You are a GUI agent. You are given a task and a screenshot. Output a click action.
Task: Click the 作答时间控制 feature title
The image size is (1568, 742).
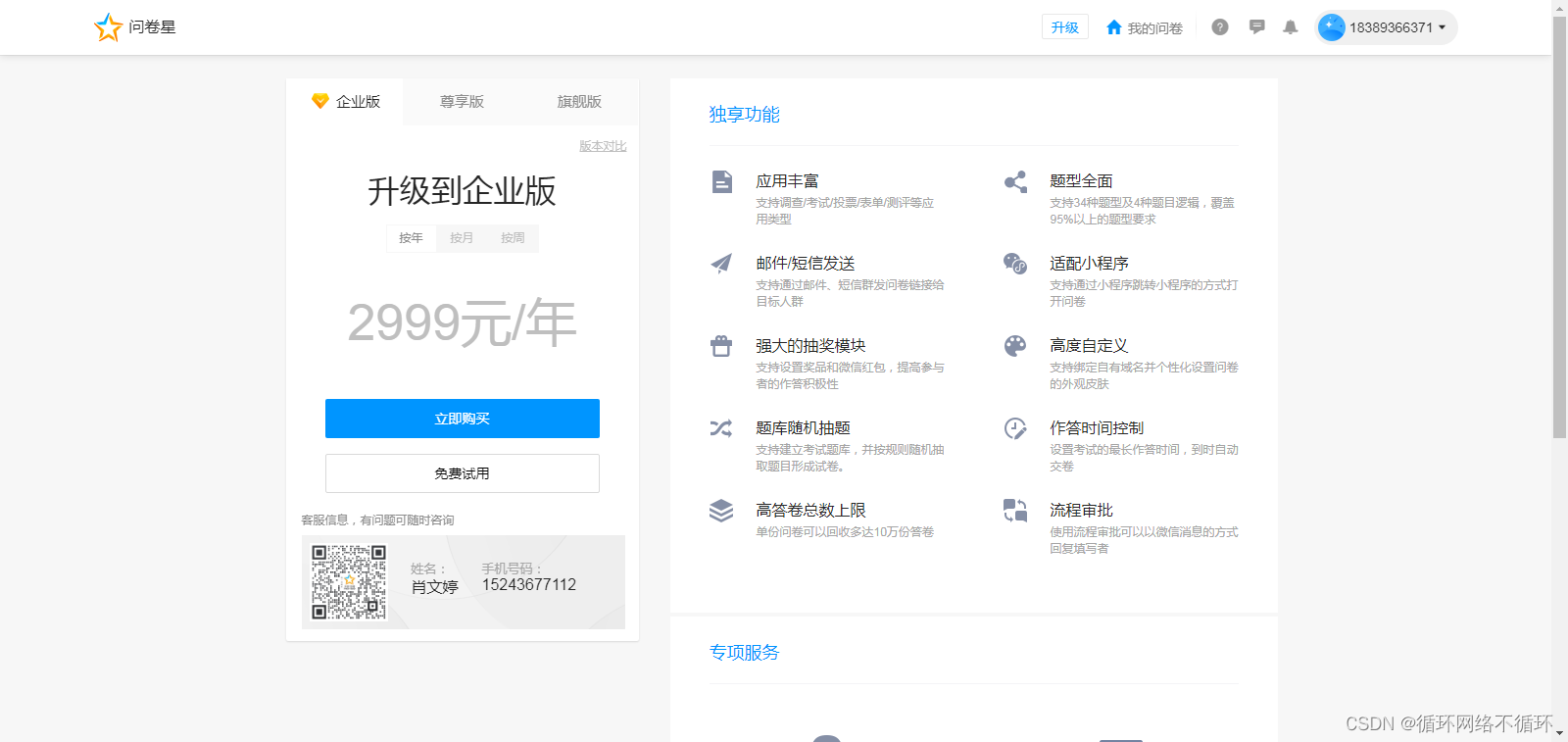(x=1097, y=428)
